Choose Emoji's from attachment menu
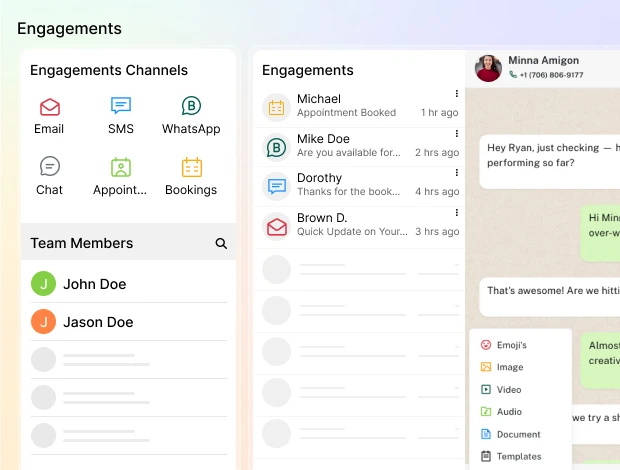The width and height of the screenshot is (620, 470). [504, 345]
